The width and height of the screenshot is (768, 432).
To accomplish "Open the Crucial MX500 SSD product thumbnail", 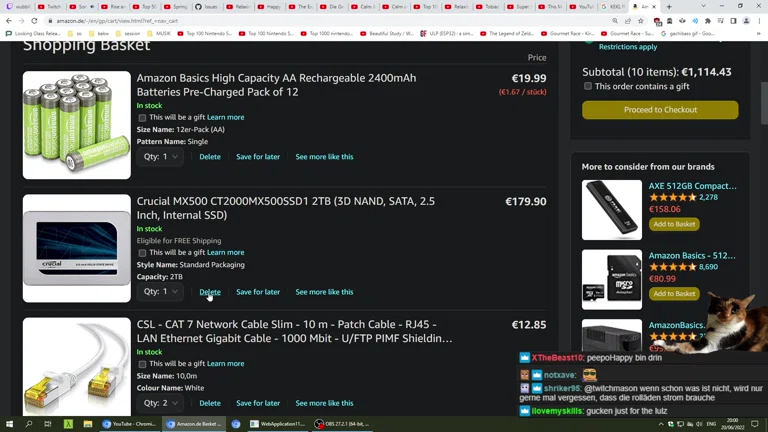I will [77, 248].
